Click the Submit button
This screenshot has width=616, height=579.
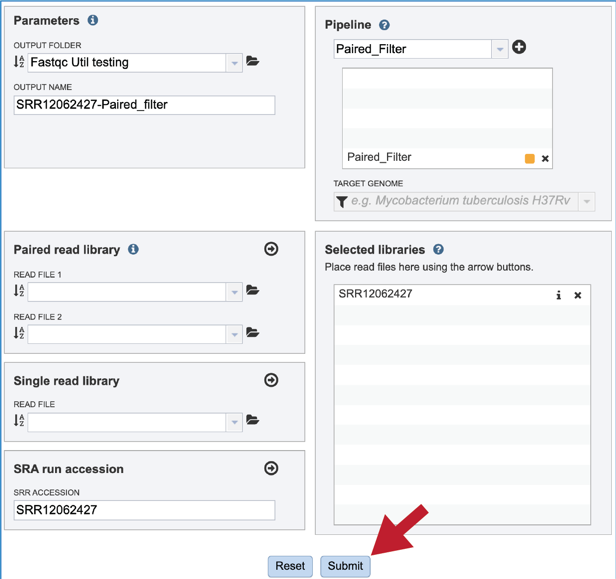[345, 566]
